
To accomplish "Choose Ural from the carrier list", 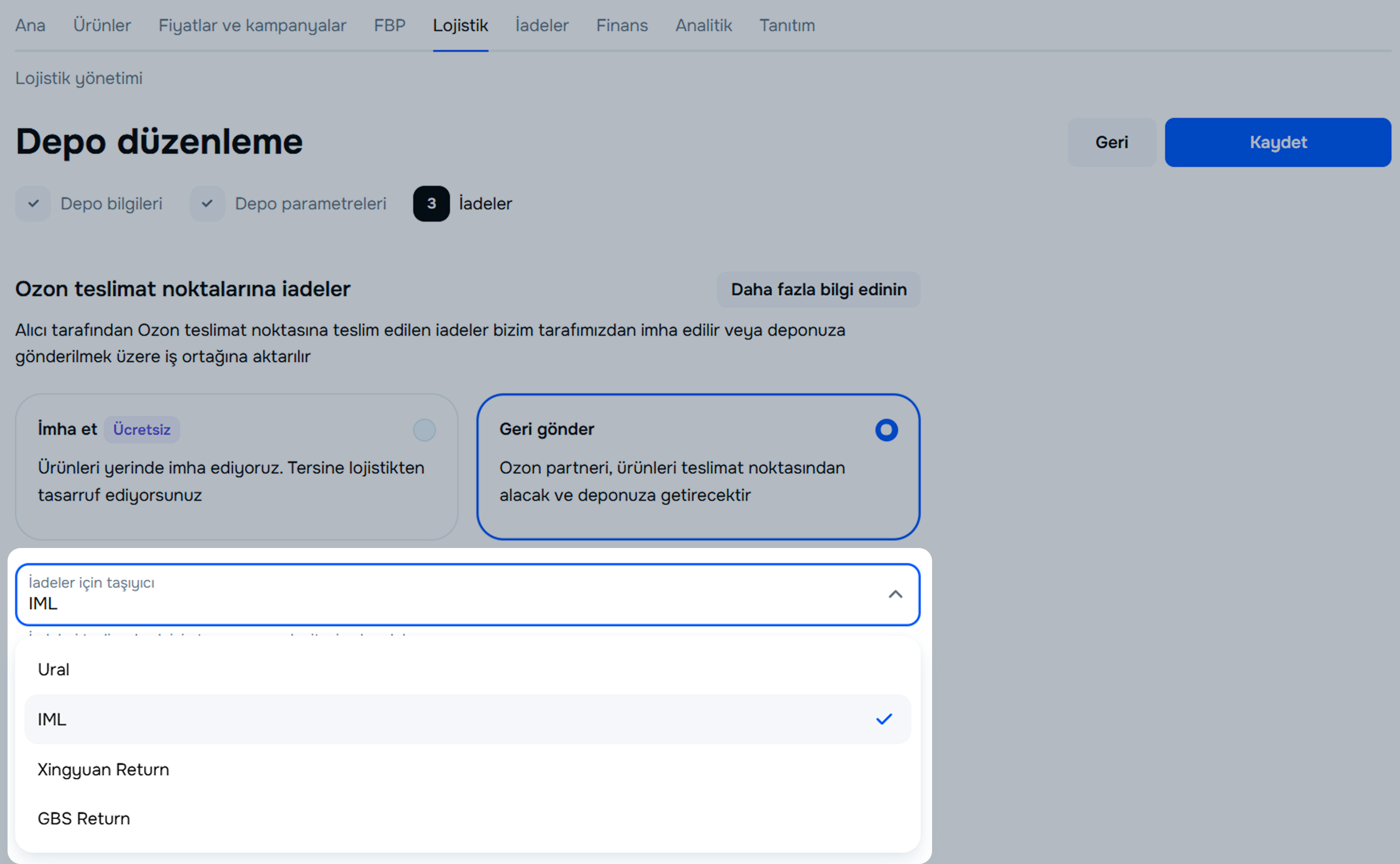I will [x=54, y=669].
